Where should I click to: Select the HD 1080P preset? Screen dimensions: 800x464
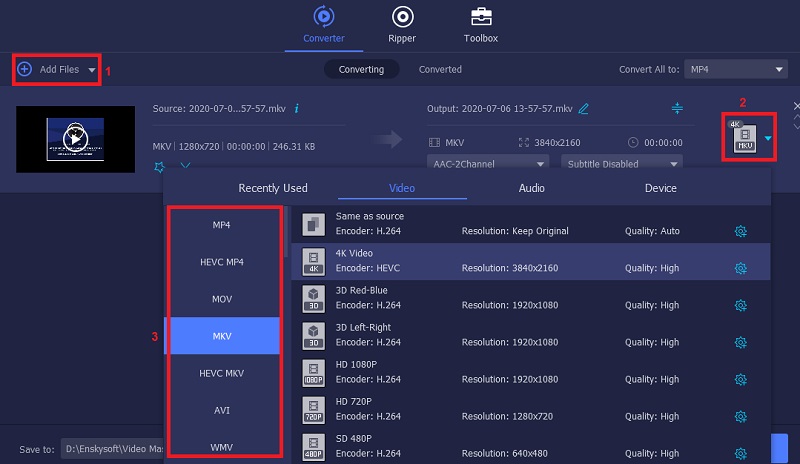tap(531, 372)
